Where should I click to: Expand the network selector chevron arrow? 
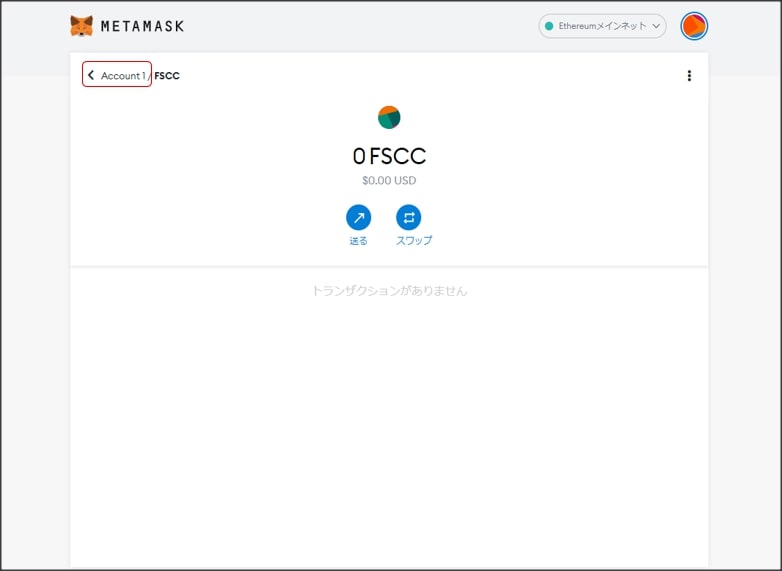(657, 26)
